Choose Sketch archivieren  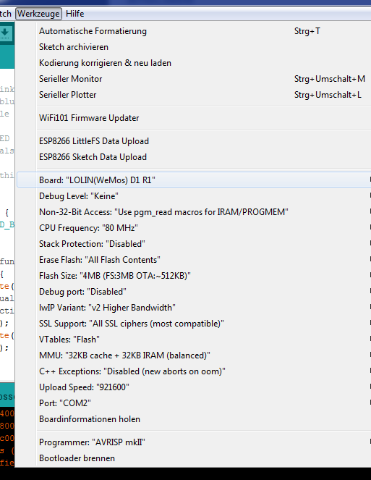click(x=193, y=47)
